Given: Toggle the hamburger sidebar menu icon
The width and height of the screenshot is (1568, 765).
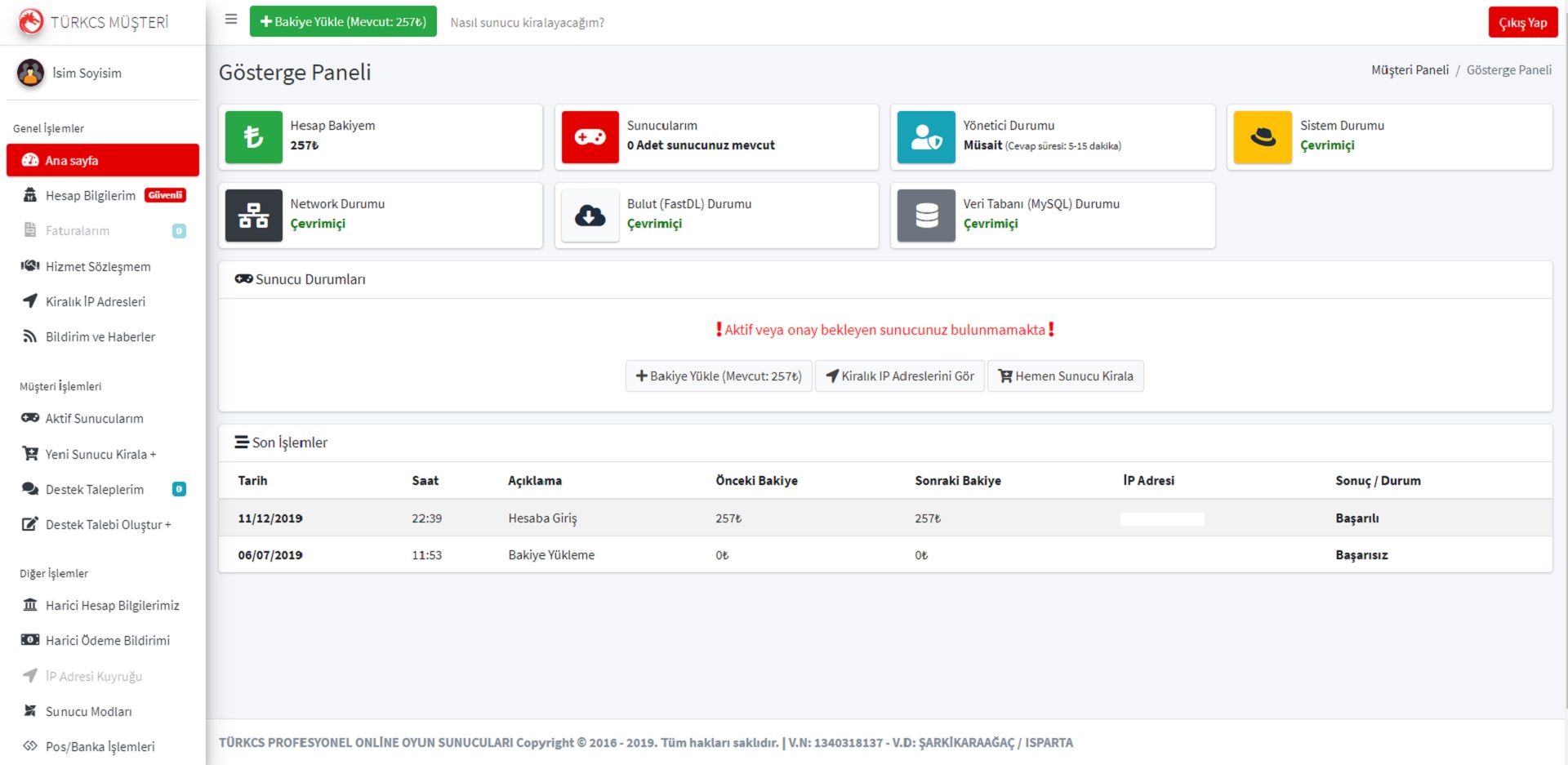Looking at the screenshot, I should [231, 20].
